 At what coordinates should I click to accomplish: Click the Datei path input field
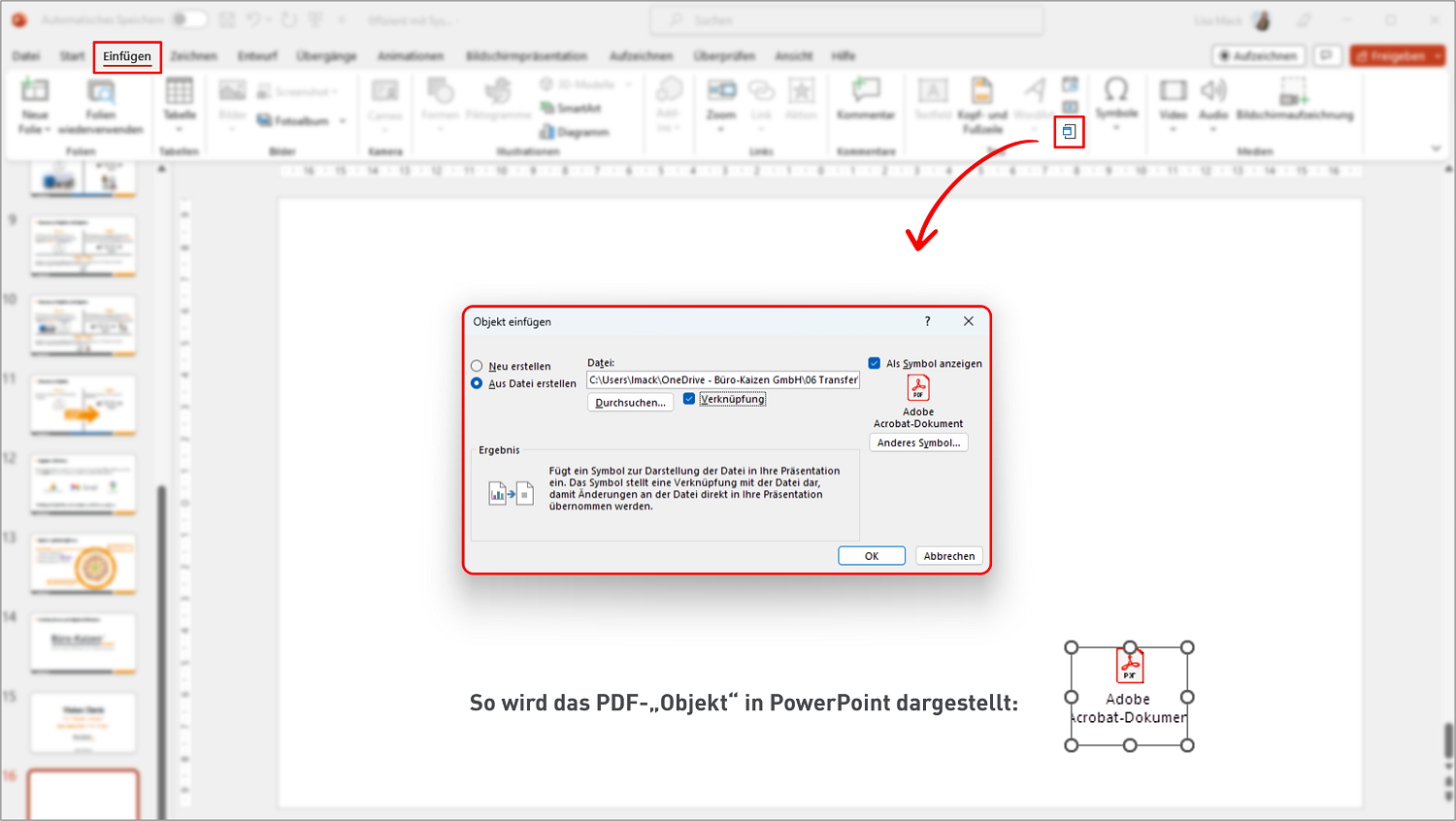pos(723,379)
